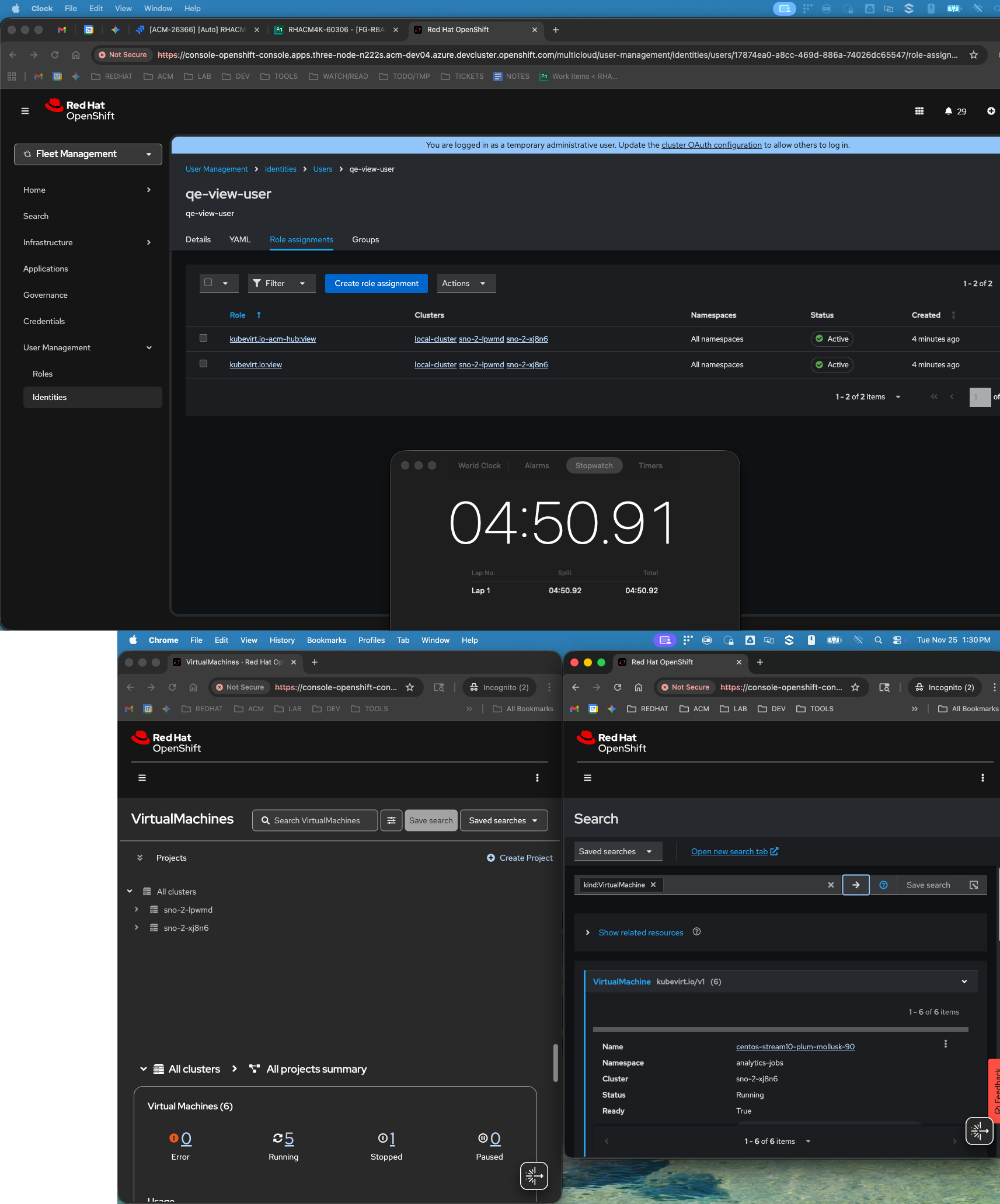The width and height of the screenshot is (1000, 1204).
Task: Toggle the select-all role assignments checkbox
Action: click(x=208, y=283)
